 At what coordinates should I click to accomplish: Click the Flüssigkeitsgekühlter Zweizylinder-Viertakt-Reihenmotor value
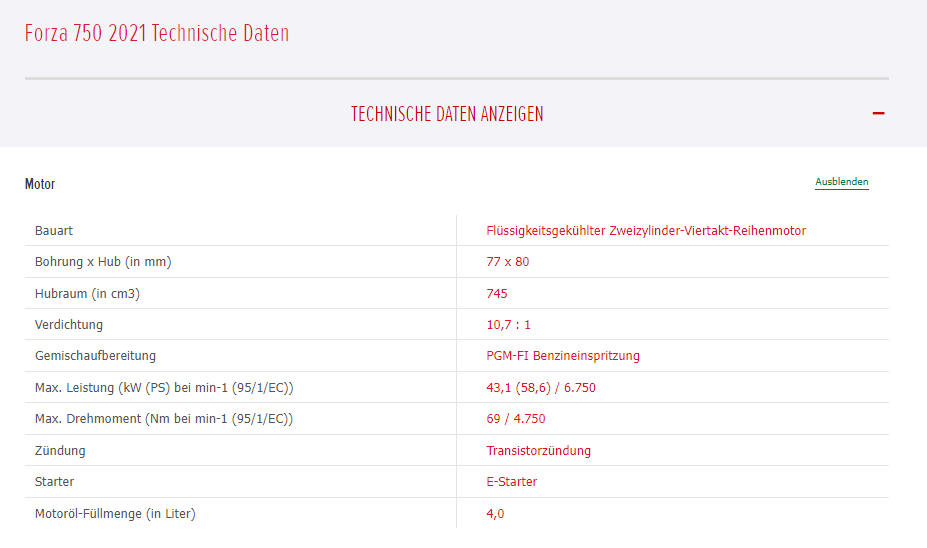[646, 230]
